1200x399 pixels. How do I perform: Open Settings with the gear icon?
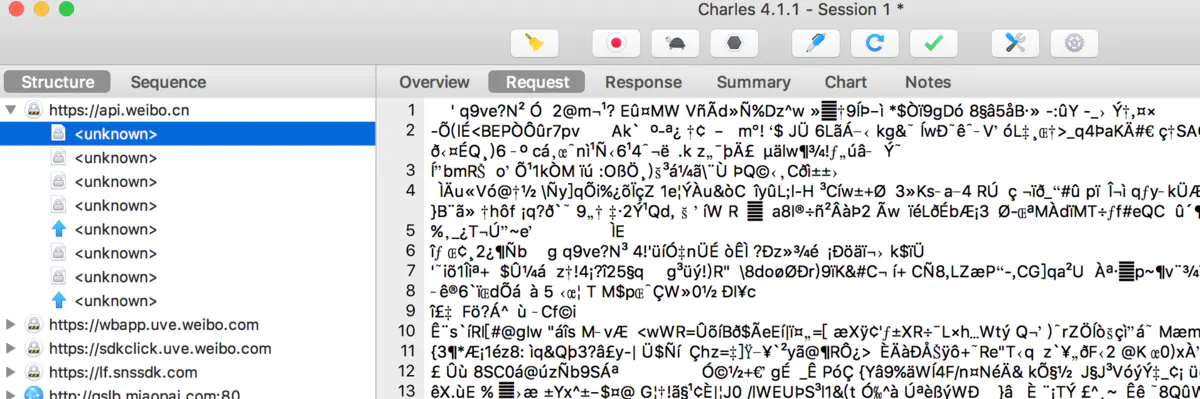(x=1075, y=43)
